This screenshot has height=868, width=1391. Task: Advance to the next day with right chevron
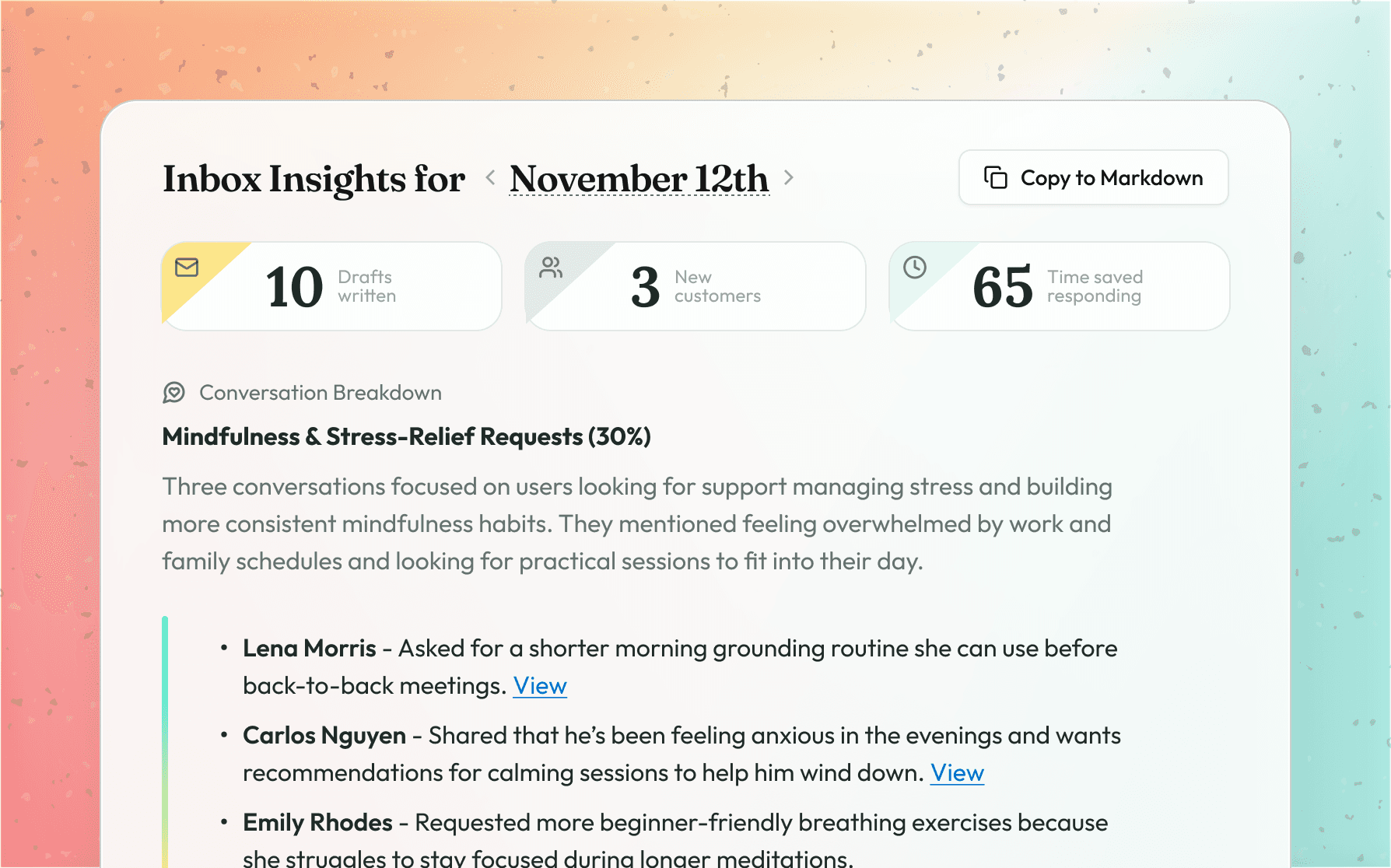pos(790,178)
